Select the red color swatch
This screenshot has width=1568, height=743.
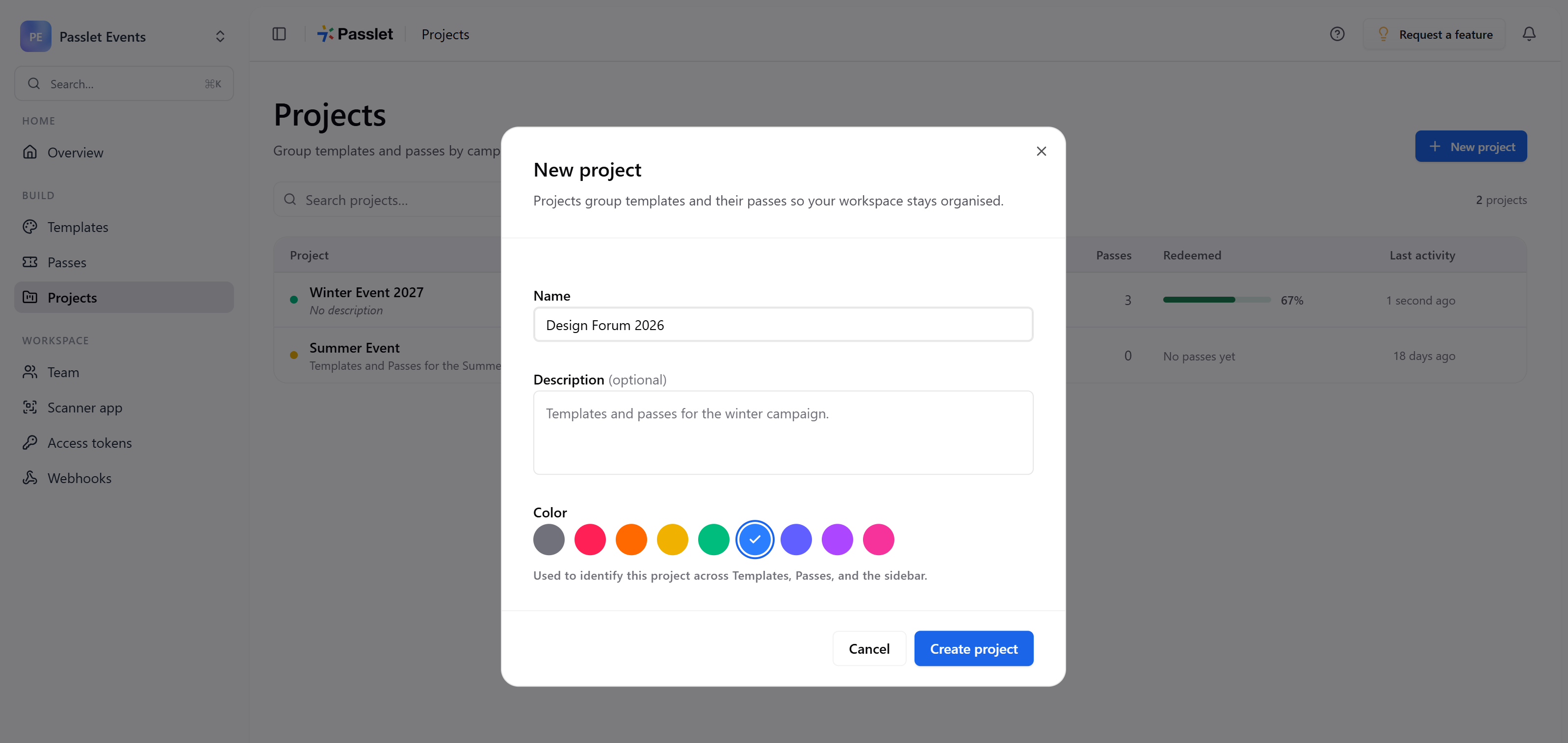tap(590, 539)
